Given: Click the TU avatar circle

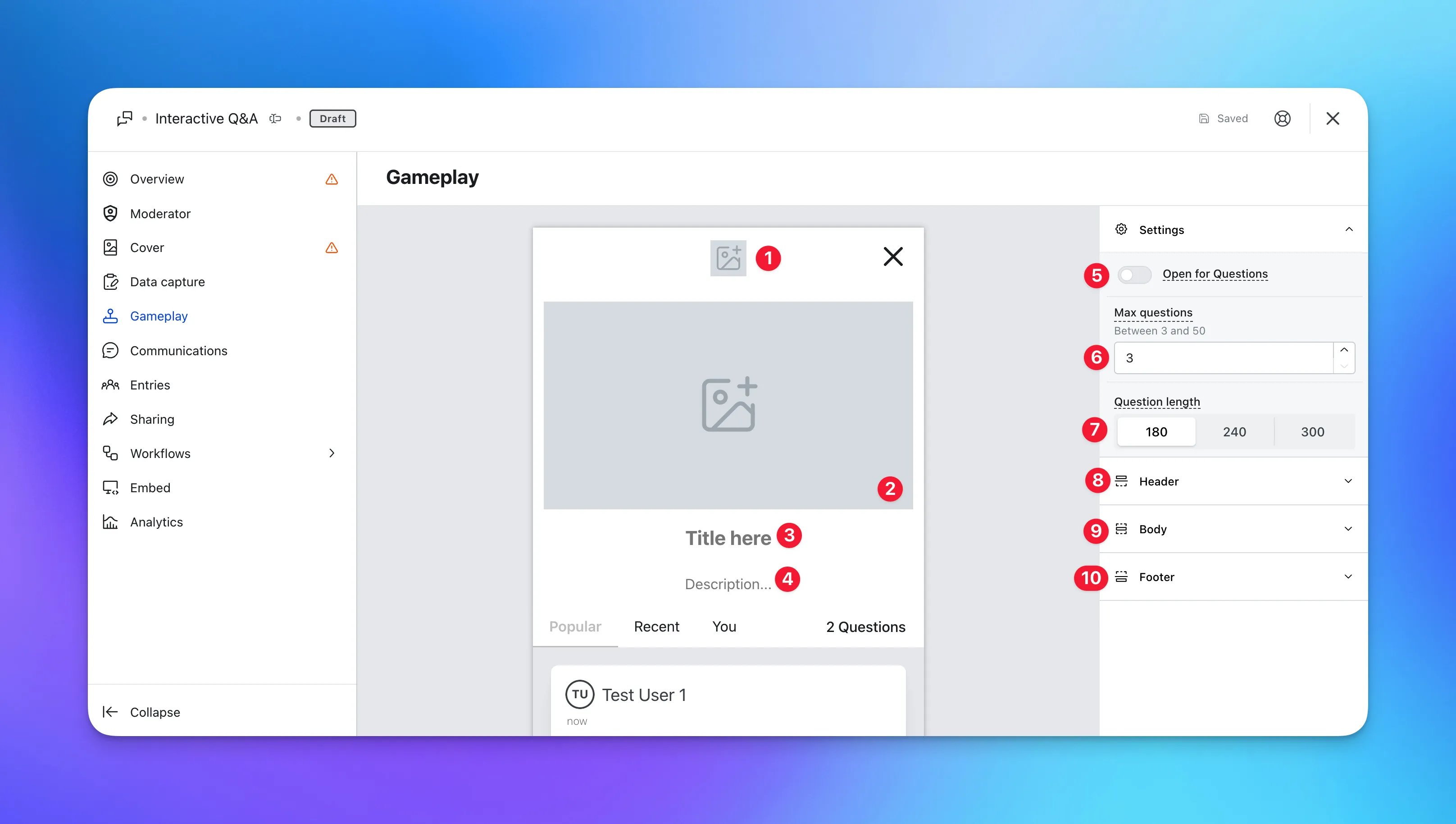Looking at the screenshot, I should tap(580, 694).
